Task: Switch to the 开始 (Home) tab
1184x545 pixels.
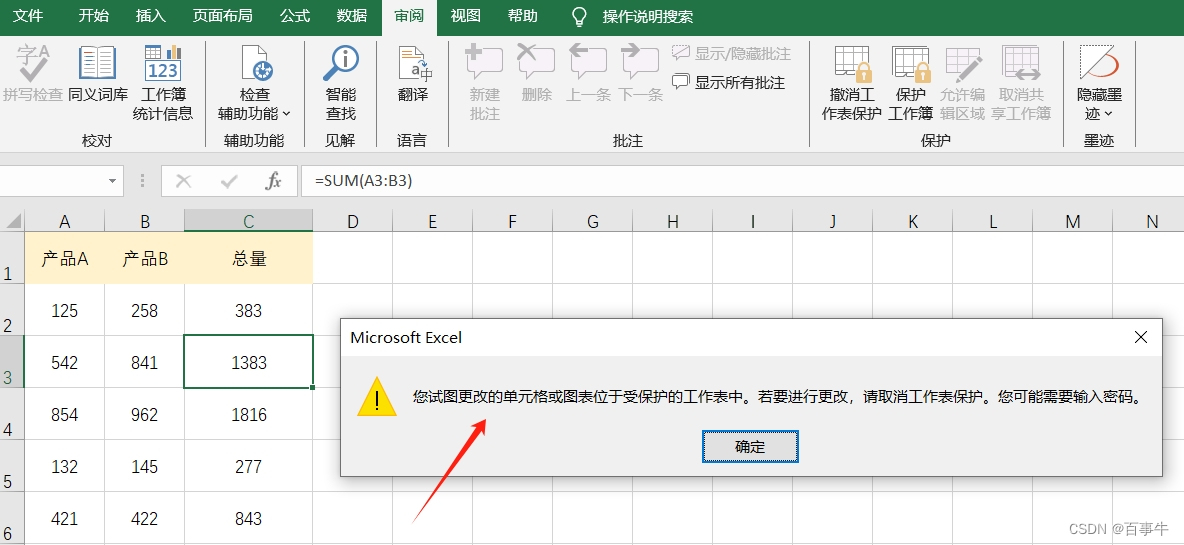Action: coord(94,16)
